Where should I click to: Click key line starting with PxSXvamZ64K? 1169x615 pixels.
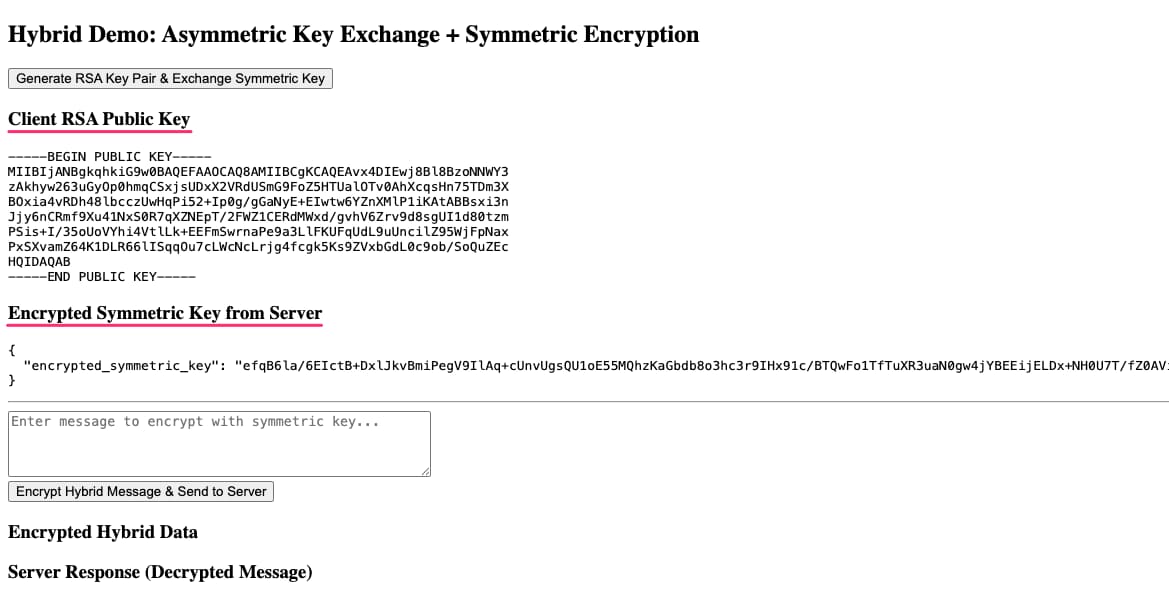[x=258, y=247]
